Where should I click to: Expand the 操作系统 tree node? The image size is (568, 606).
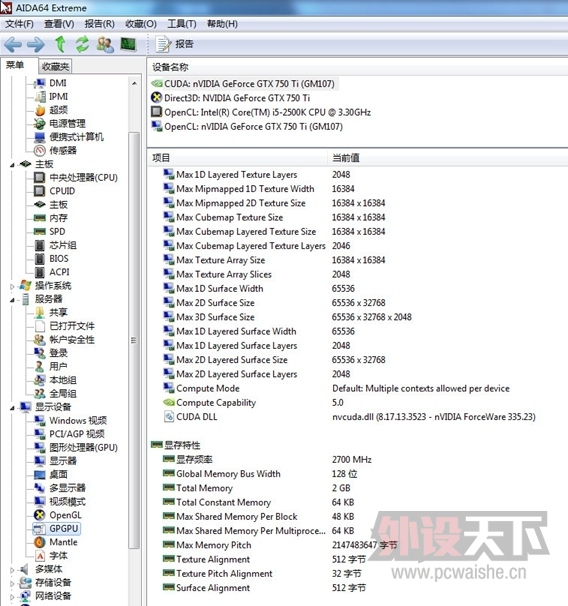(x=12, y=286)
